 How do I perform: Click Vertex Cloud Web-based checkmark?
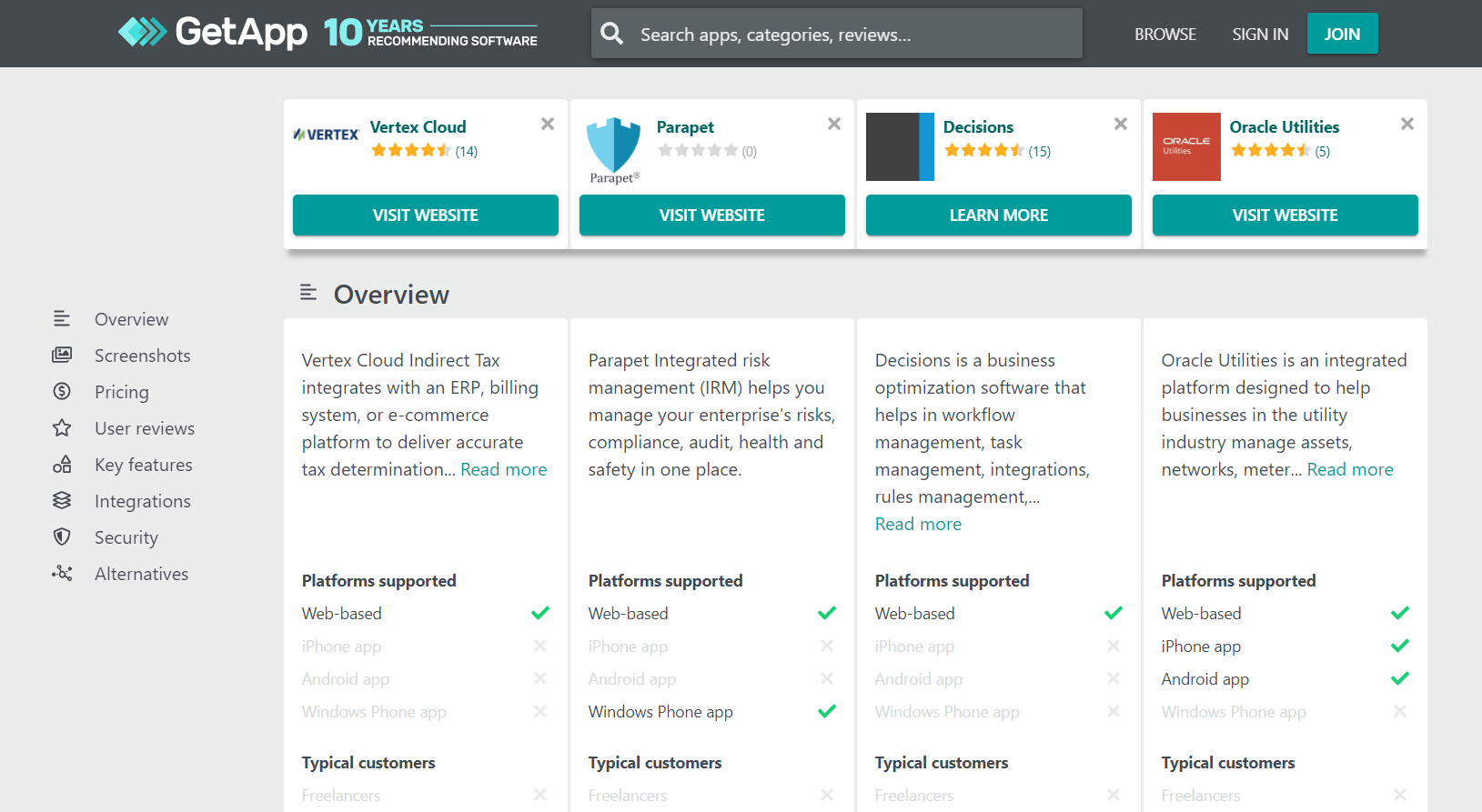coord(540,613)
